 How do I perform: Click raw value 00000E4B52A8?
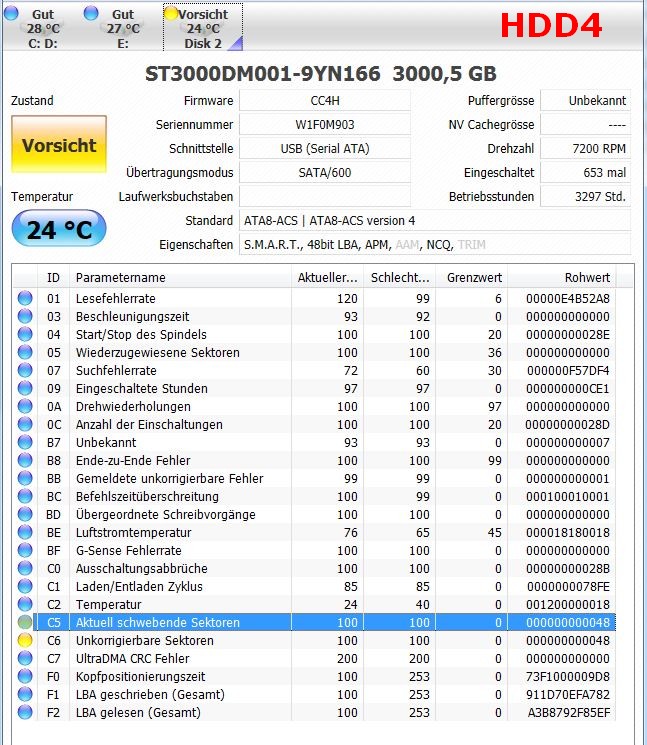point(568,298)
